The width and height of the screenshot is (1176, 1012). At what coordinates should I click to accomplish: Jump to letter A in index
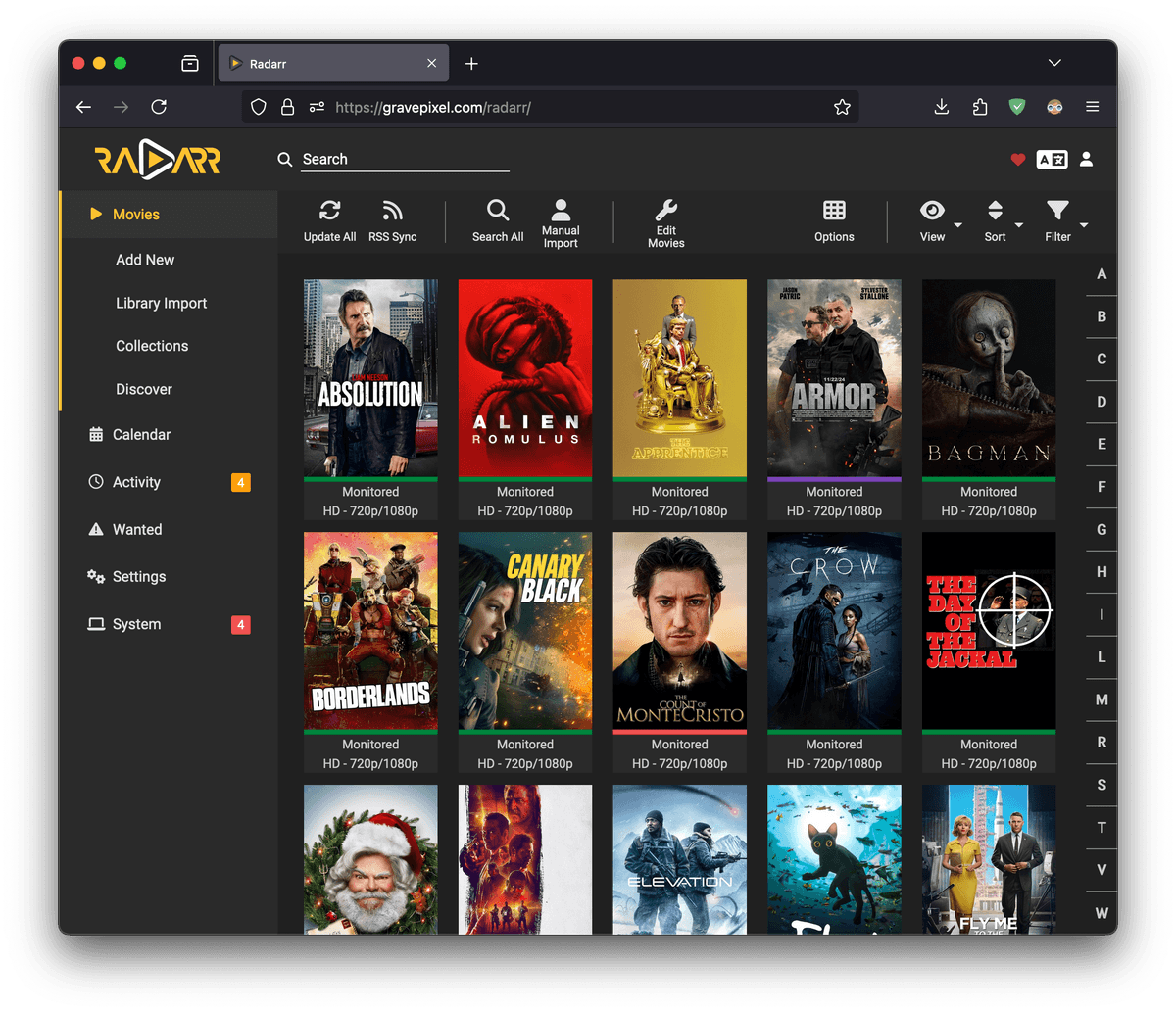(1102, 274)
